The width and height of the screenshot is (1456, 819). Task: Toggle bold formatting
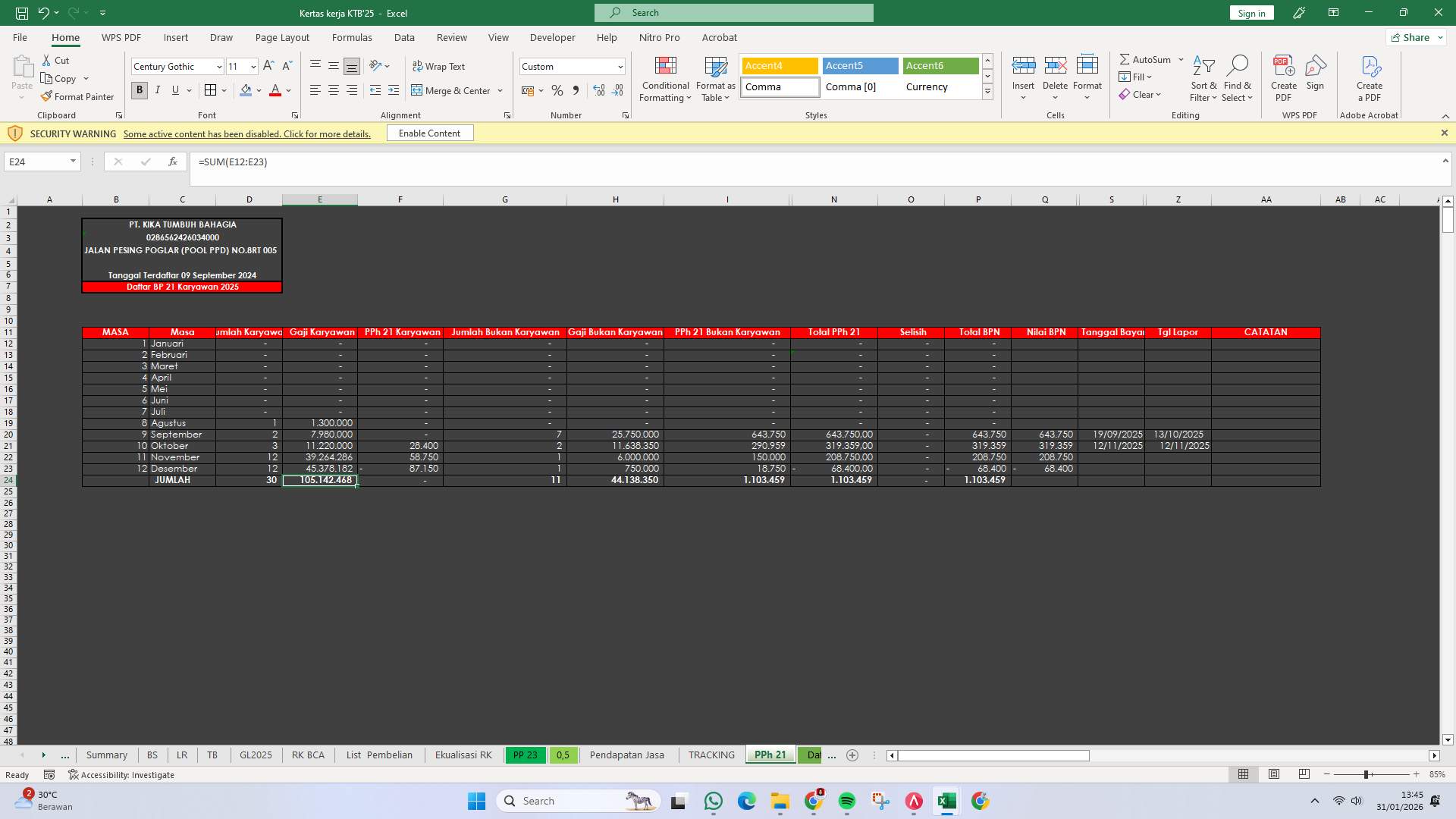click(x=139, y=90)
